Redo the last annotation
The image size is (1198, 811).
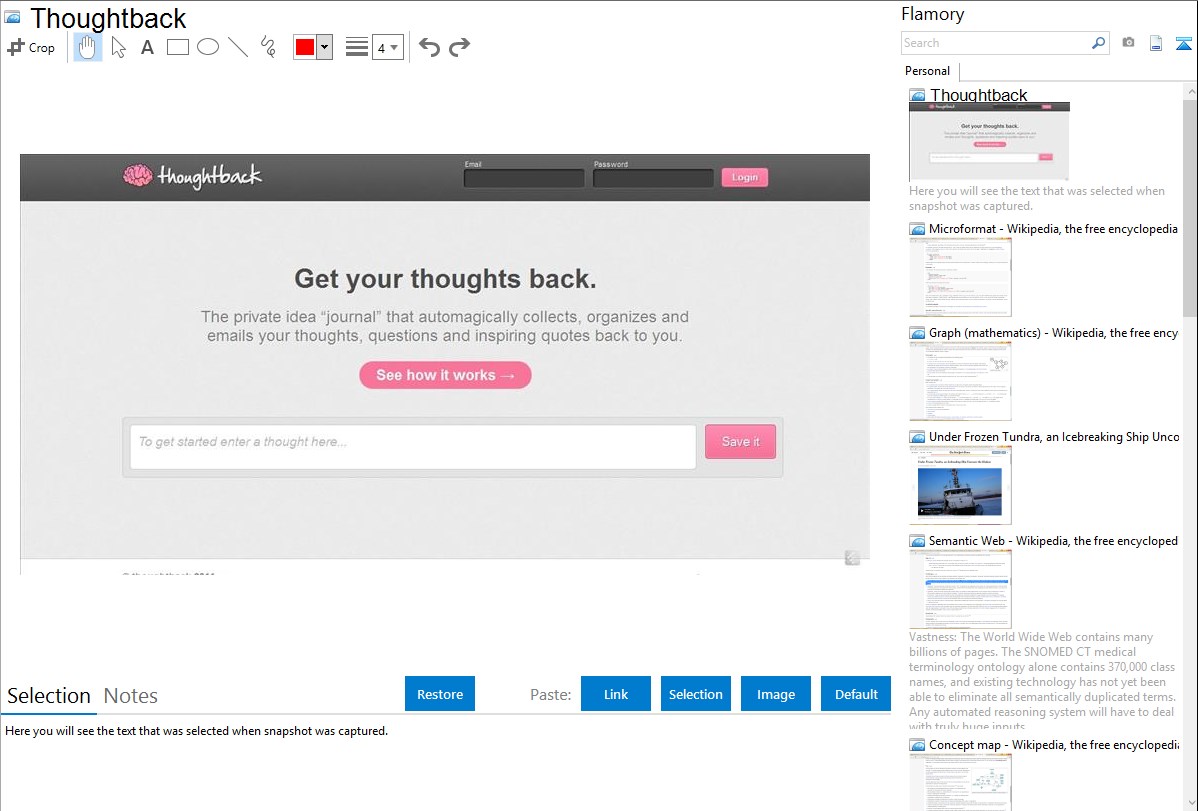(x=459, y=47)
